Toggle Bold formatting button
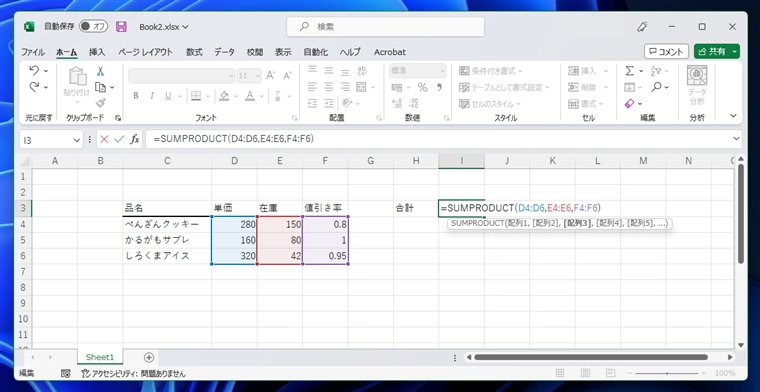This screenshot has width=760, height=392. pos(136,96)
